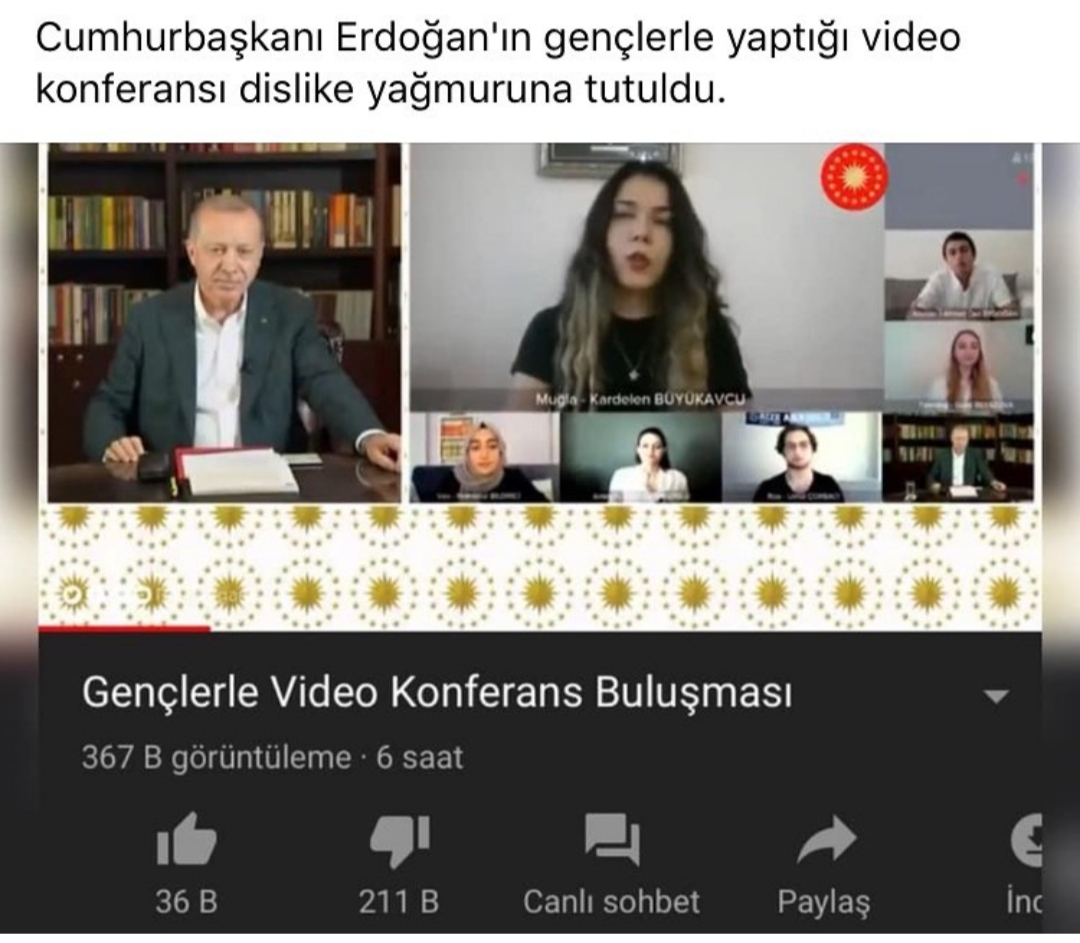Select the tile of woman wearing headscarf

[x=485, y=457]
